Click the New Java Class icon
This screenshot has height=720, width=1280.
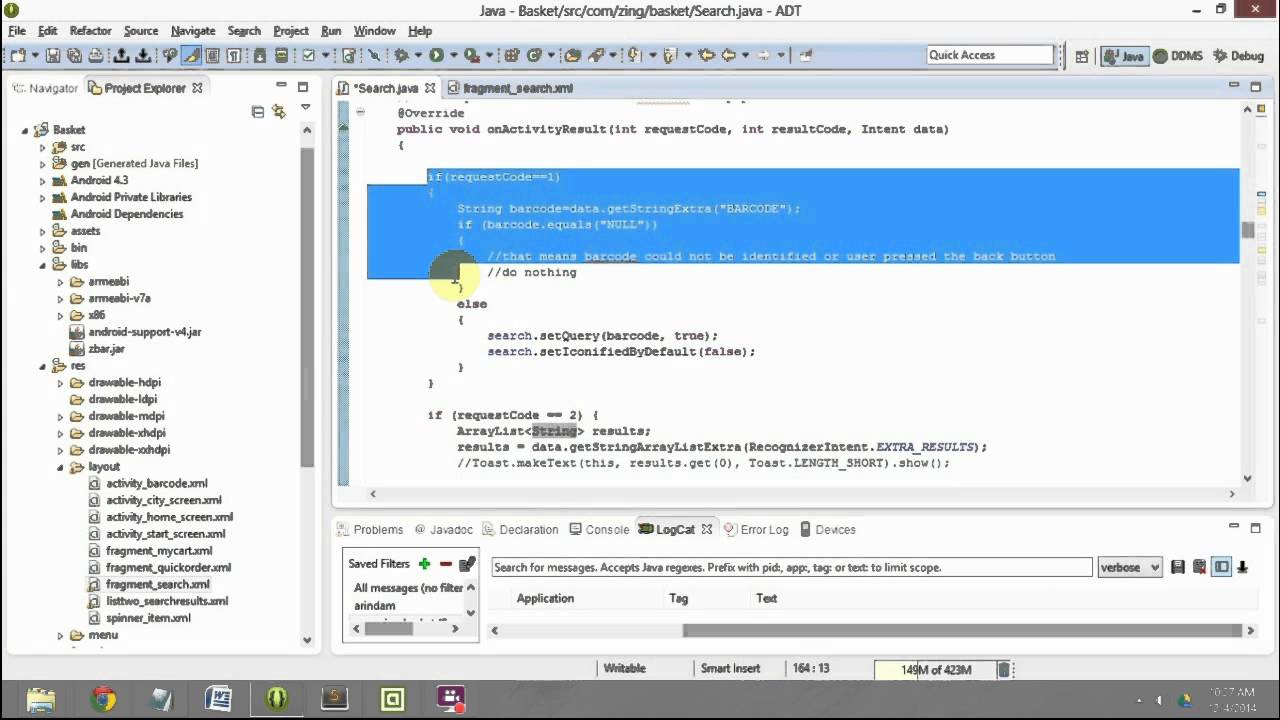tap(534, 56)
